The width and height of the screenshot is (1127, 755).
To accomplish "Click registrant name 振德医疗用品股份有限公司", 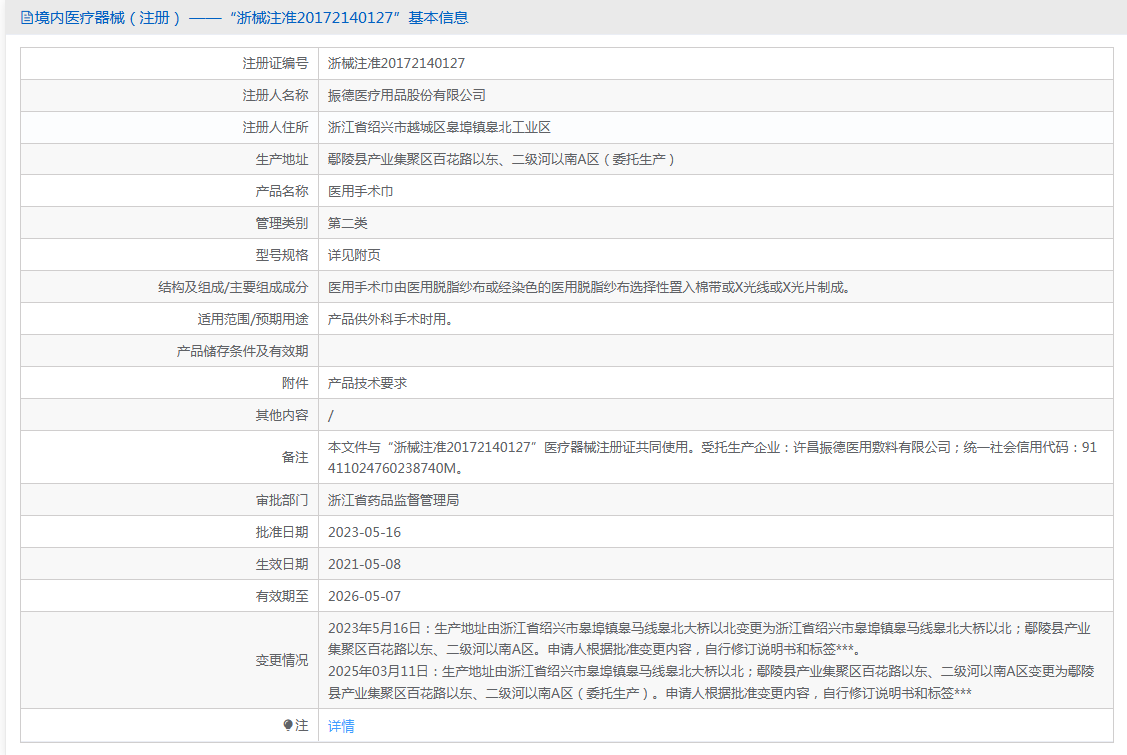I will coord(407,96).
